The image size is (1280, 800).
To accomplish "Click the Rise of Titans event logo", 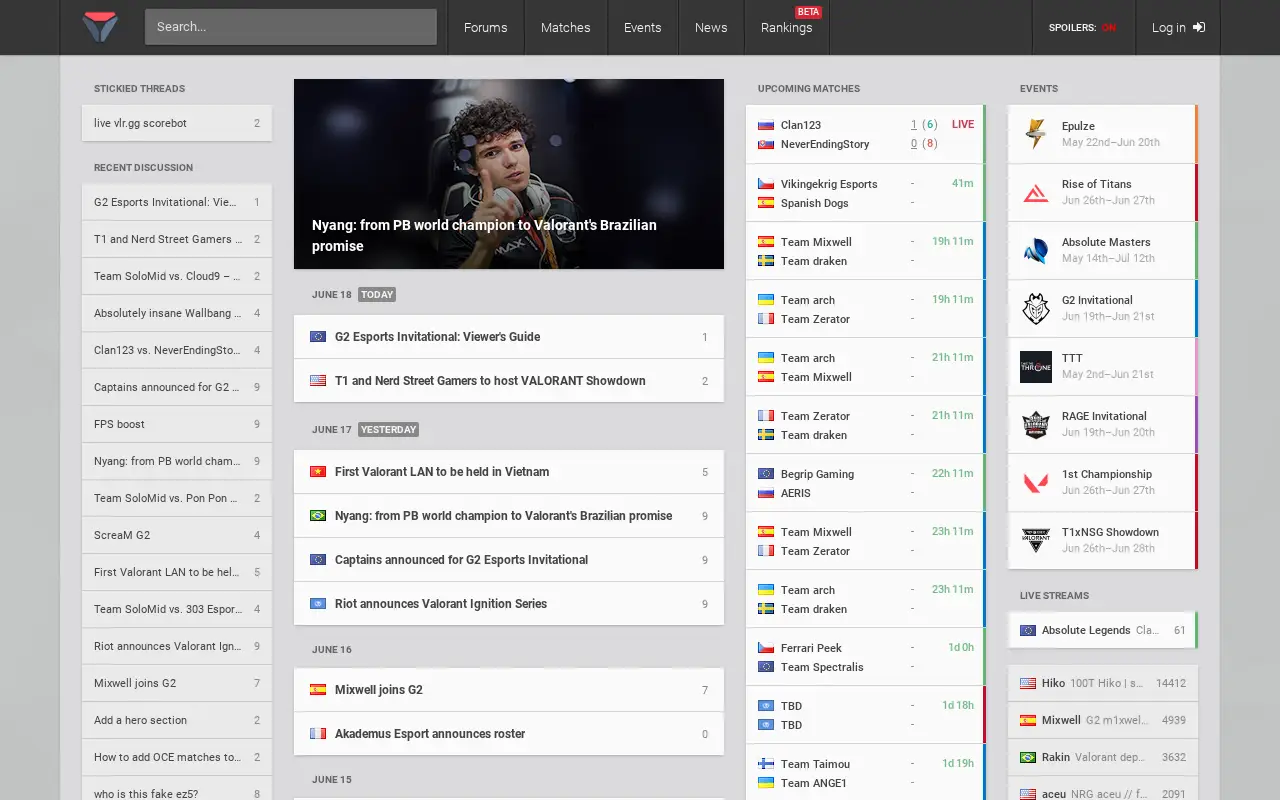I will pyautogui.click(x=1036, y=192).
